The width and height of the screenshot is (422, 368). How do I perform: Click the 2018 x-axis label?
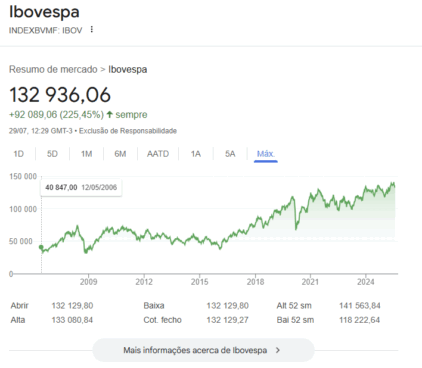(x=255, y=282)
